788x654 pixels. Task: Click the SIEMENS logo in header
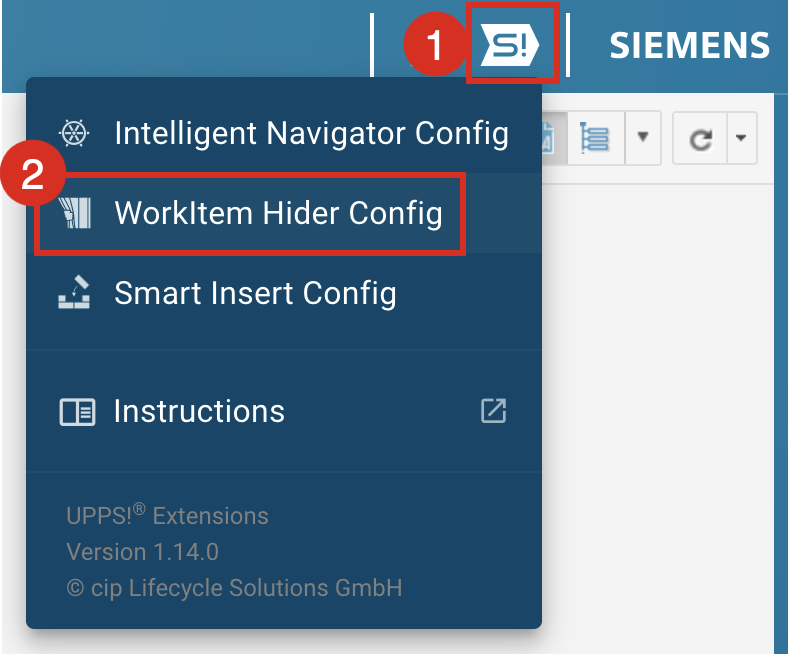689,45
